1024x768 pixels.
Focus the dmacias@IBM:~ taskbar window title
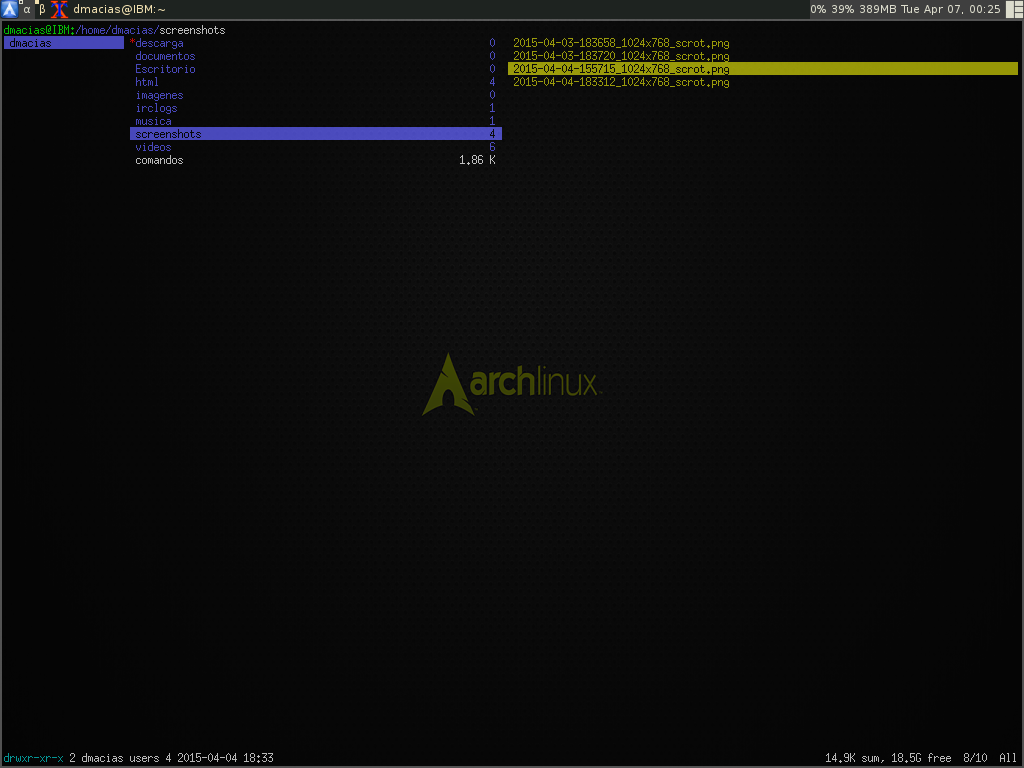pyautogui.click(x=119, y=9)
